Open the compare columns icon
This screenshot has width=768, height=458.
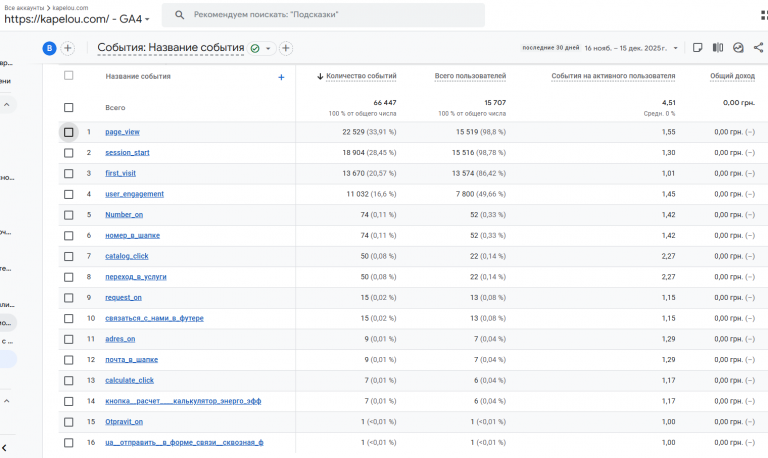coord(718,48)
